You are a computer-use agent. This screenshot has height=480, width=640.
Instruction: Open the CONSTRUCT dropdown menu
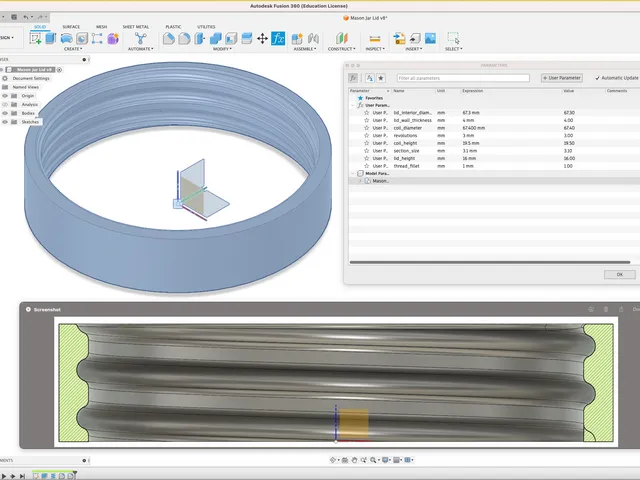(x=342, y=49)
